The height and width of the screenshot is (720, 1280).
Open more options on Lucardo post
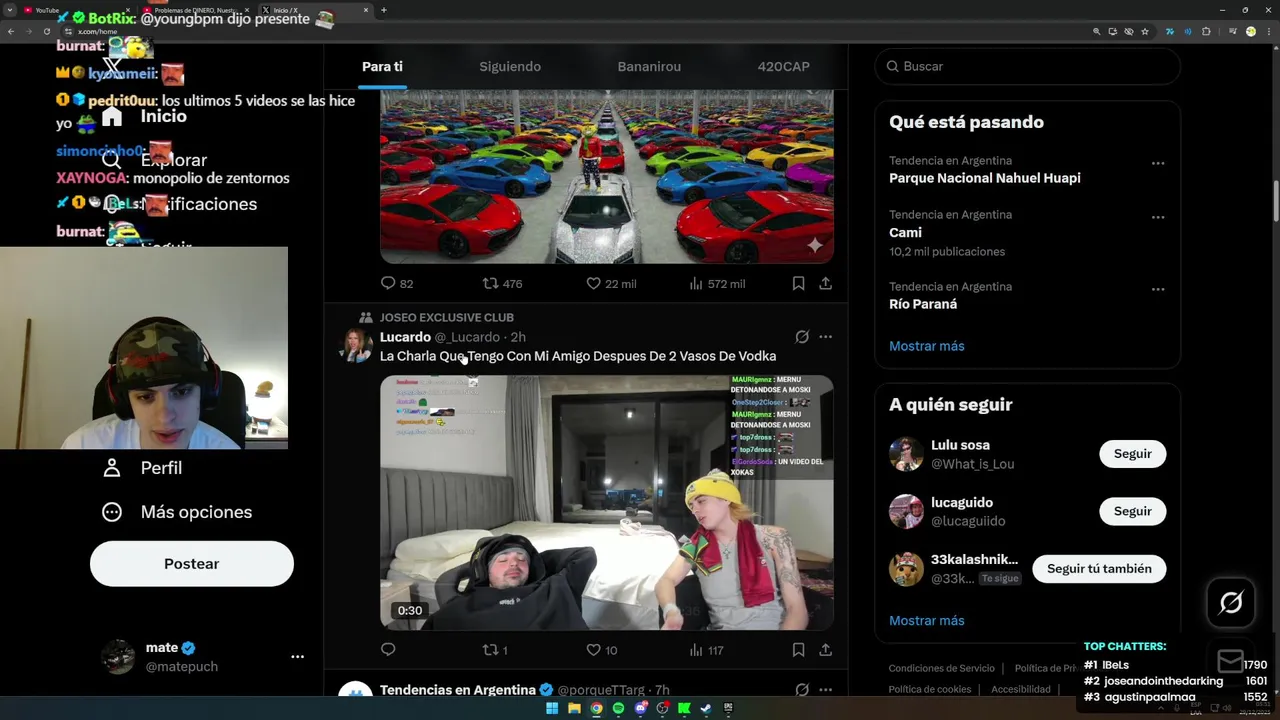825,337
